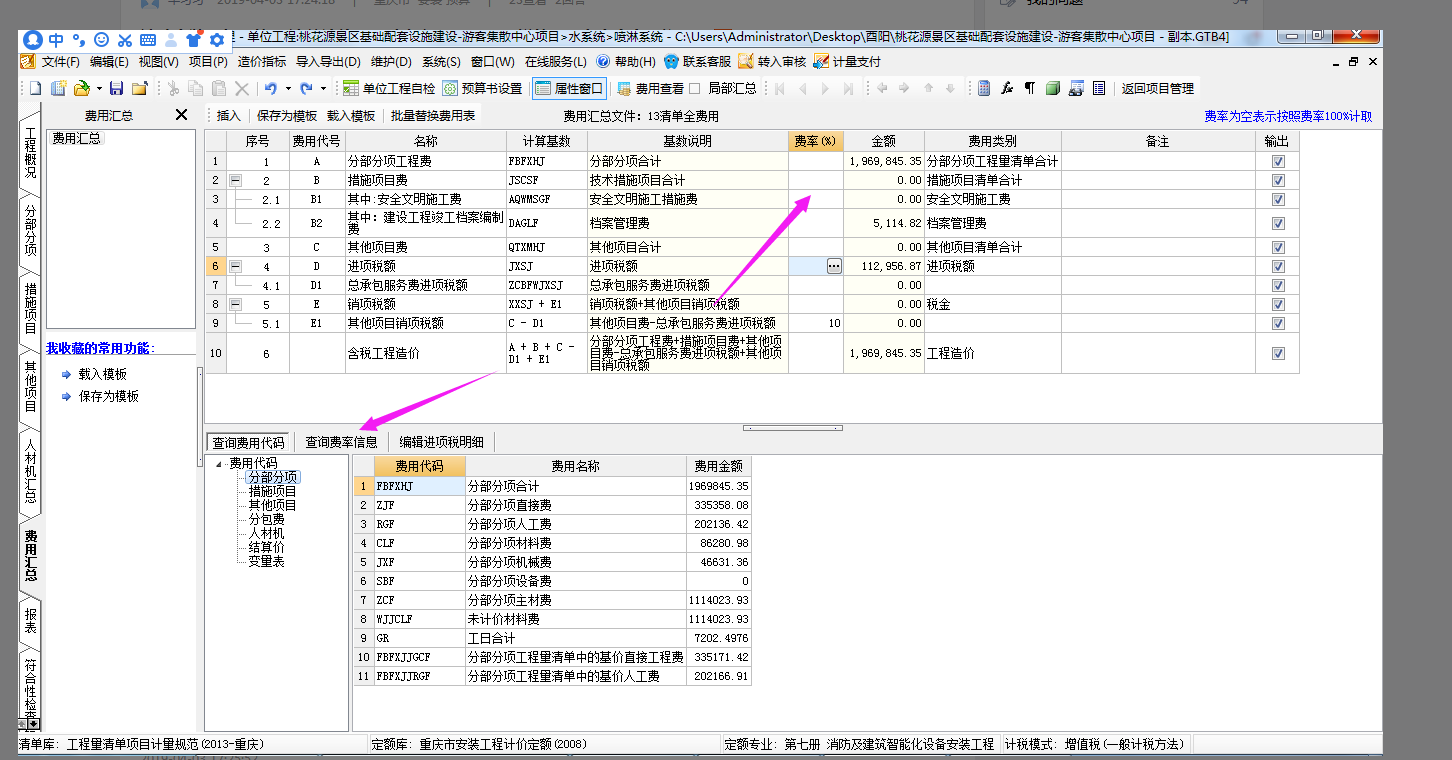This screenshot has width=1452, height=760.
Task: Select 措施项目 in the 费用代码 tree
Action: (273, 491)
